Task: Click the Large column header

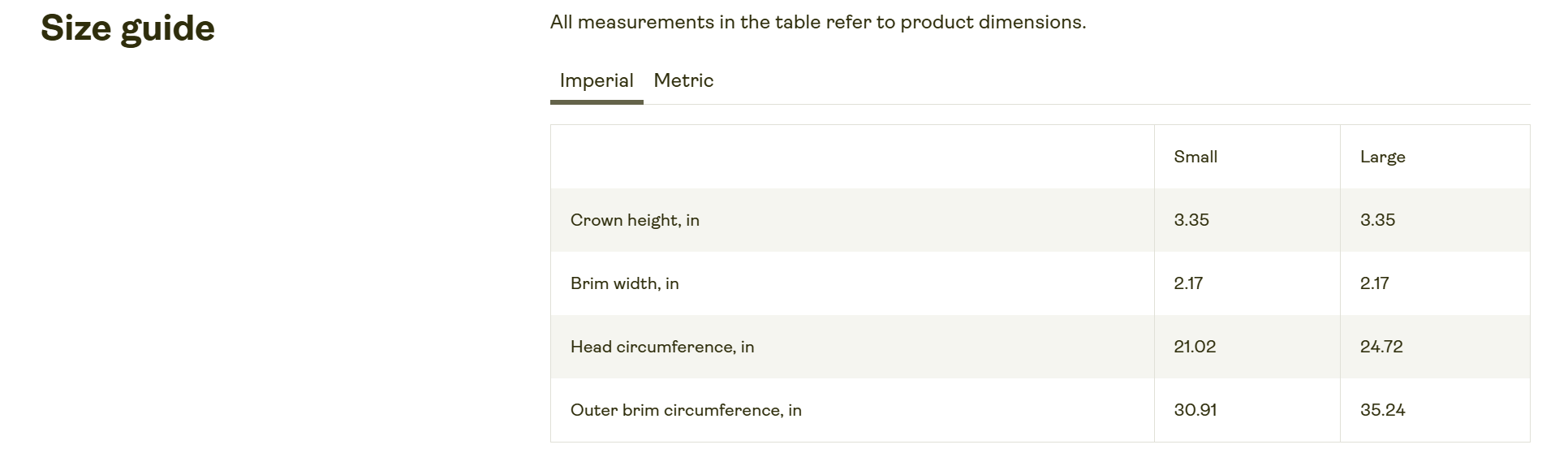Action: click(1382, 157)
